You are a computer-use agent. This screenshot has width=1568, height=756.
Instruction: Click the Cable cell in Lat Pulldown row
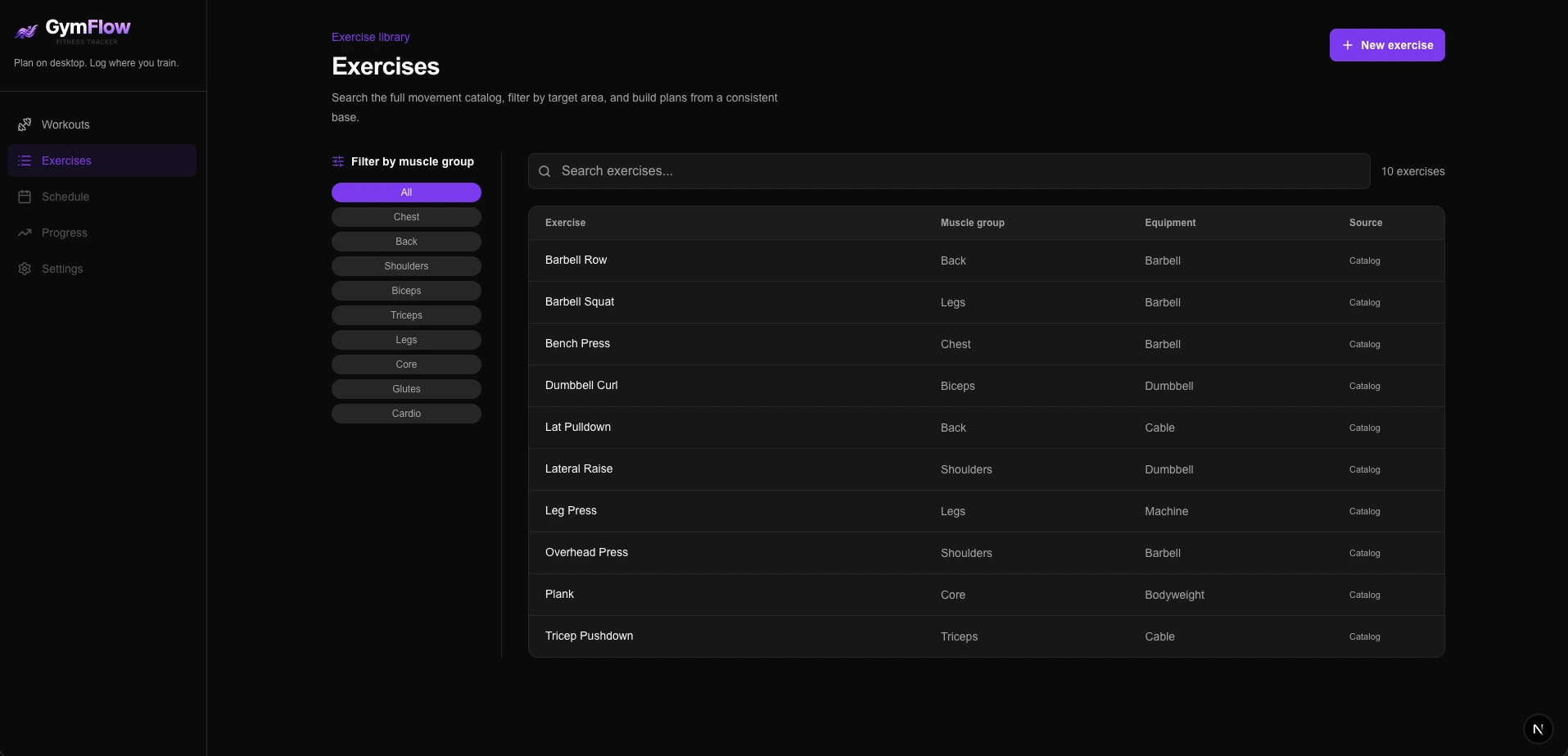tap(1159, 428)
